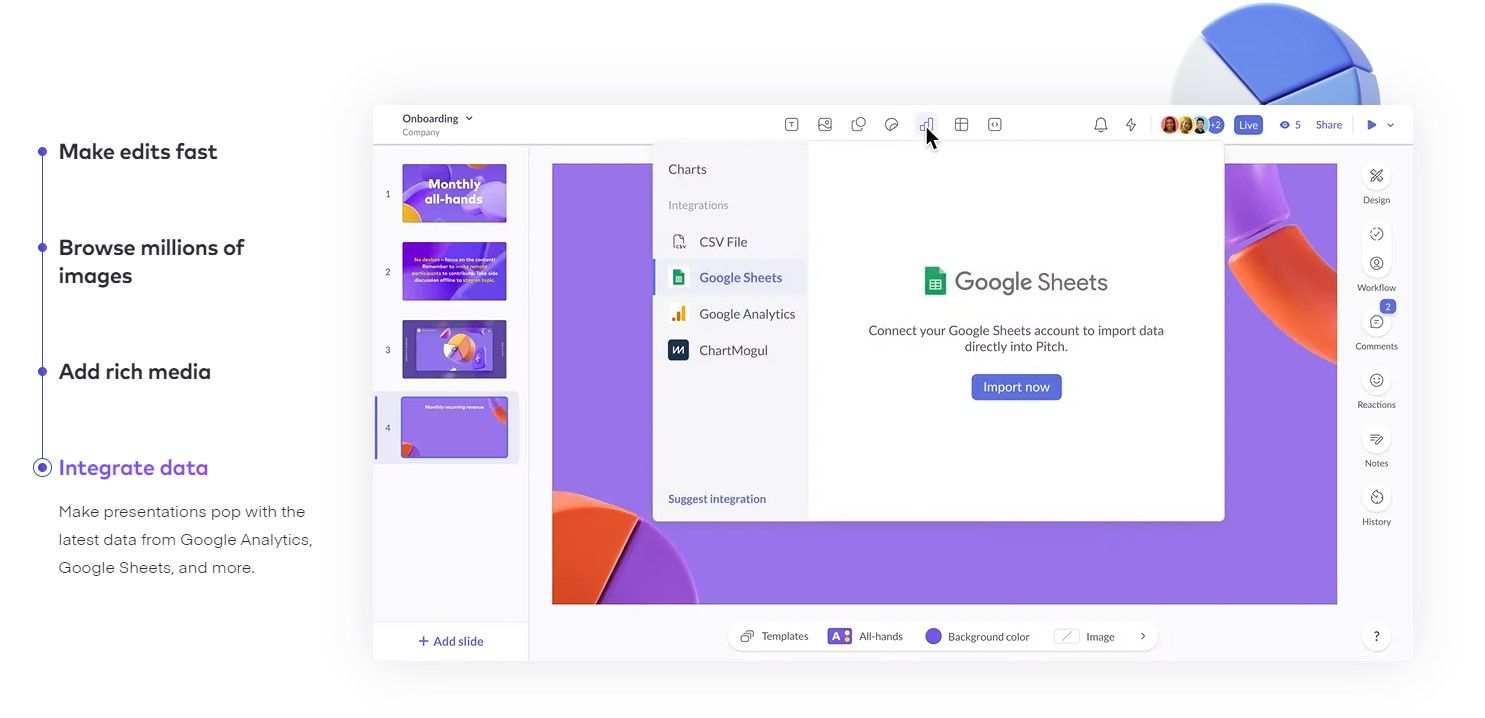The width and height of the screenshot is (1485, 718).
Task: Open the Notes panel
Action: click(1376, 446)
